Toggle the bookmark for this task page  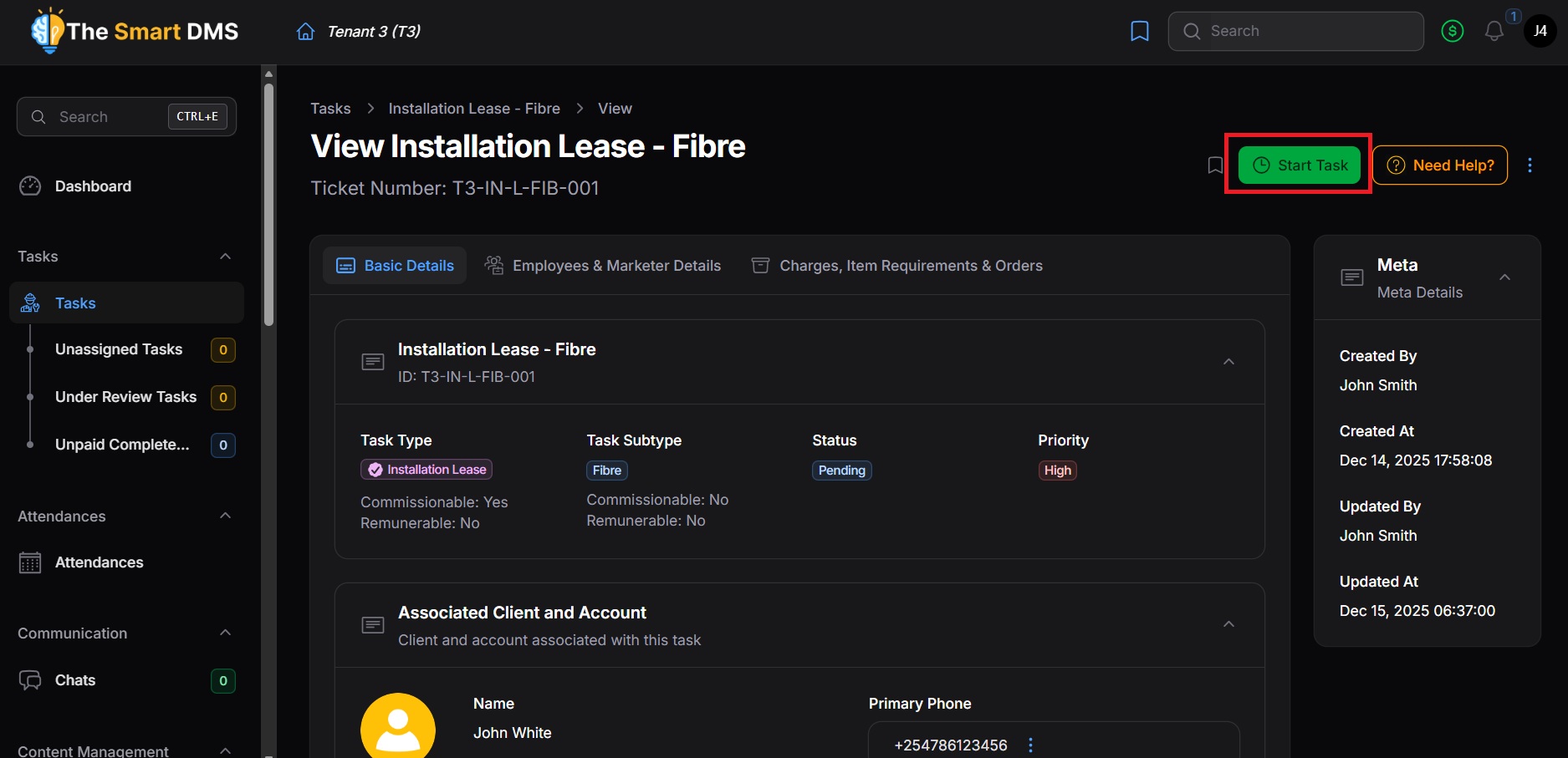[1215, 165]
